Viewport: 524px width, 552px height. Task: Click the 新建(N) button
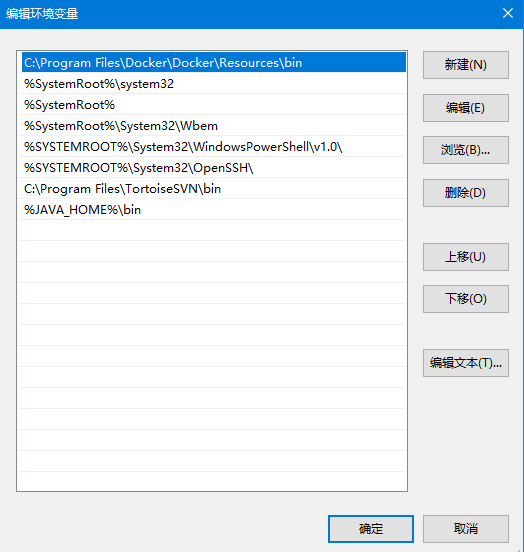(x=466, y=65)
